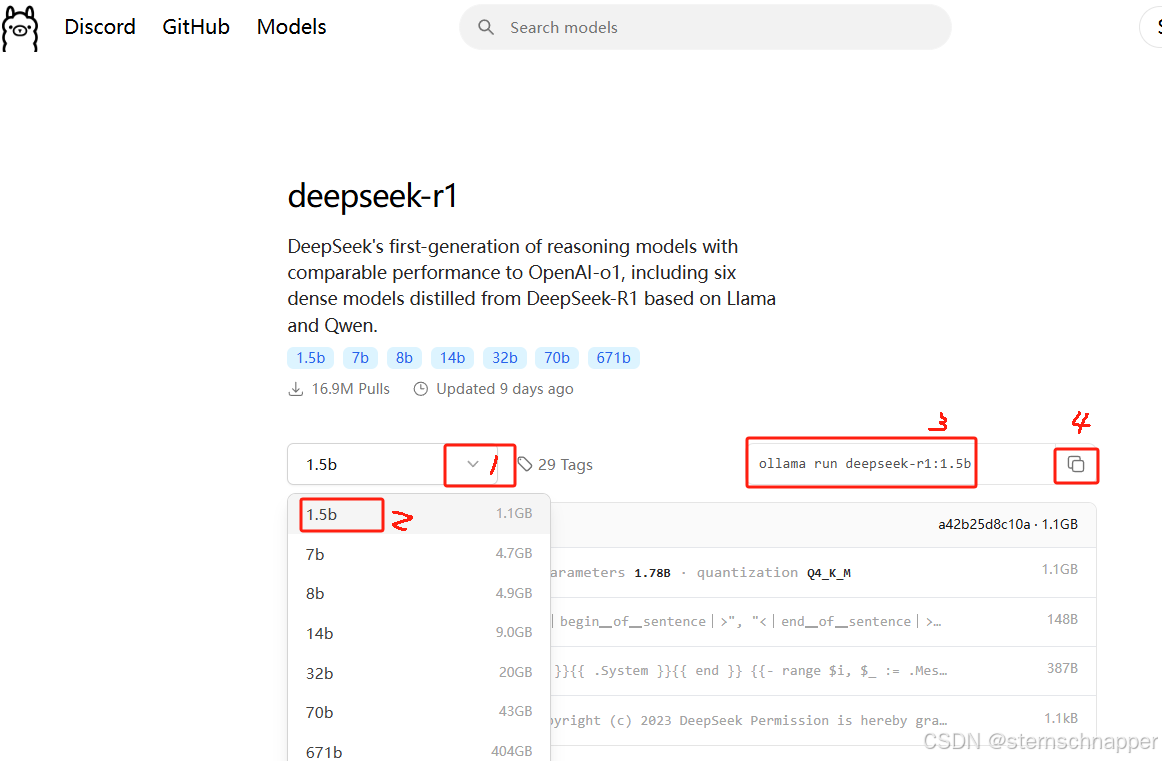The width and height of the screenshot is (1162, 761).
Task: Go to the Models page
Action: (291, 27)
